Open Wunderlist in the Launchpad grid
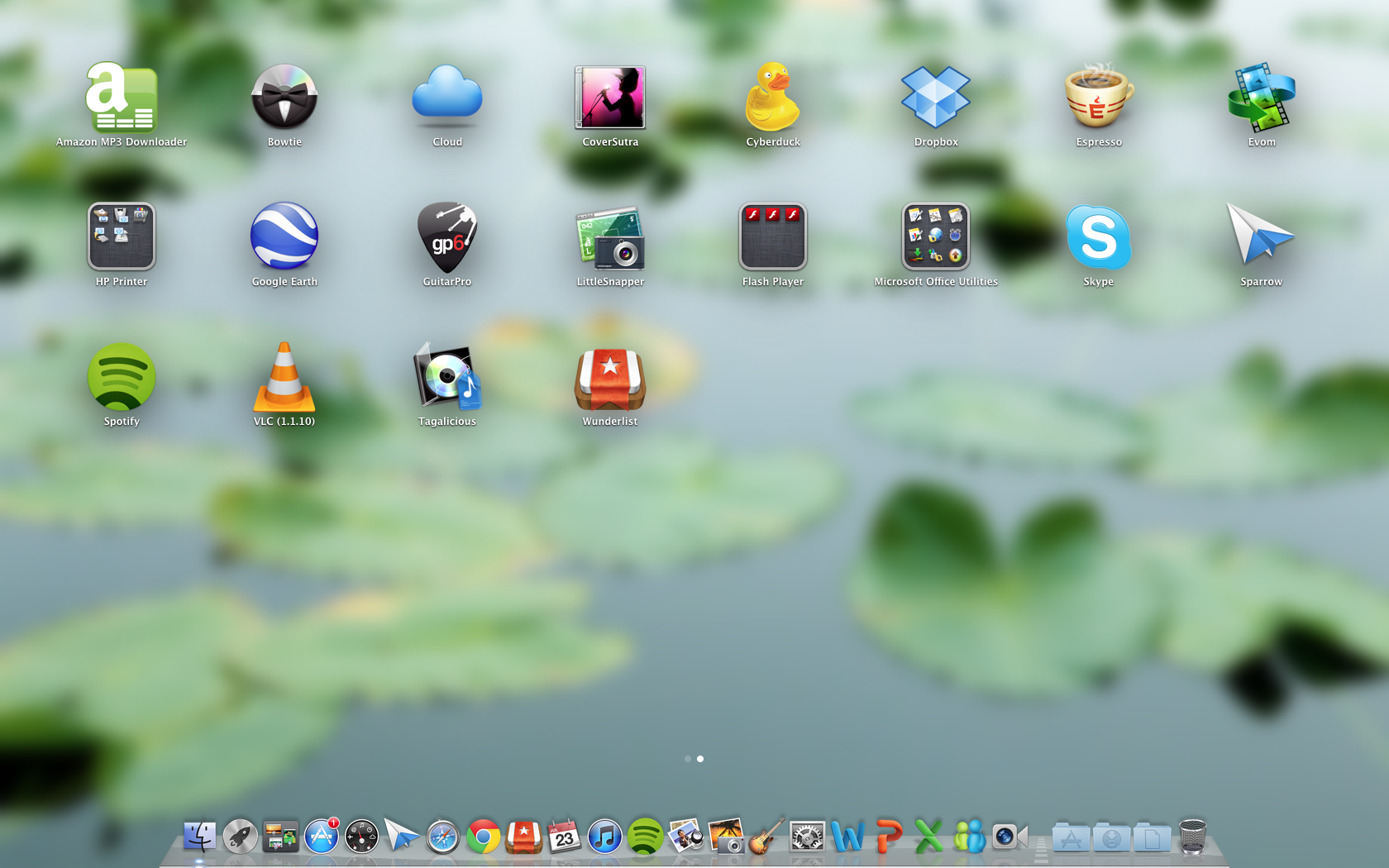Image resolution: width=1389 pixels, height=868 pixels. [x=610, y=379]
